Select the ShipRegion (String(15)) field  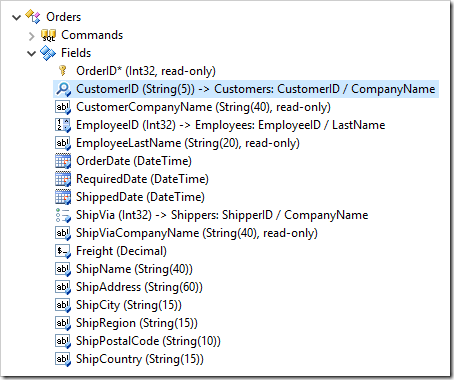(137, 323)
